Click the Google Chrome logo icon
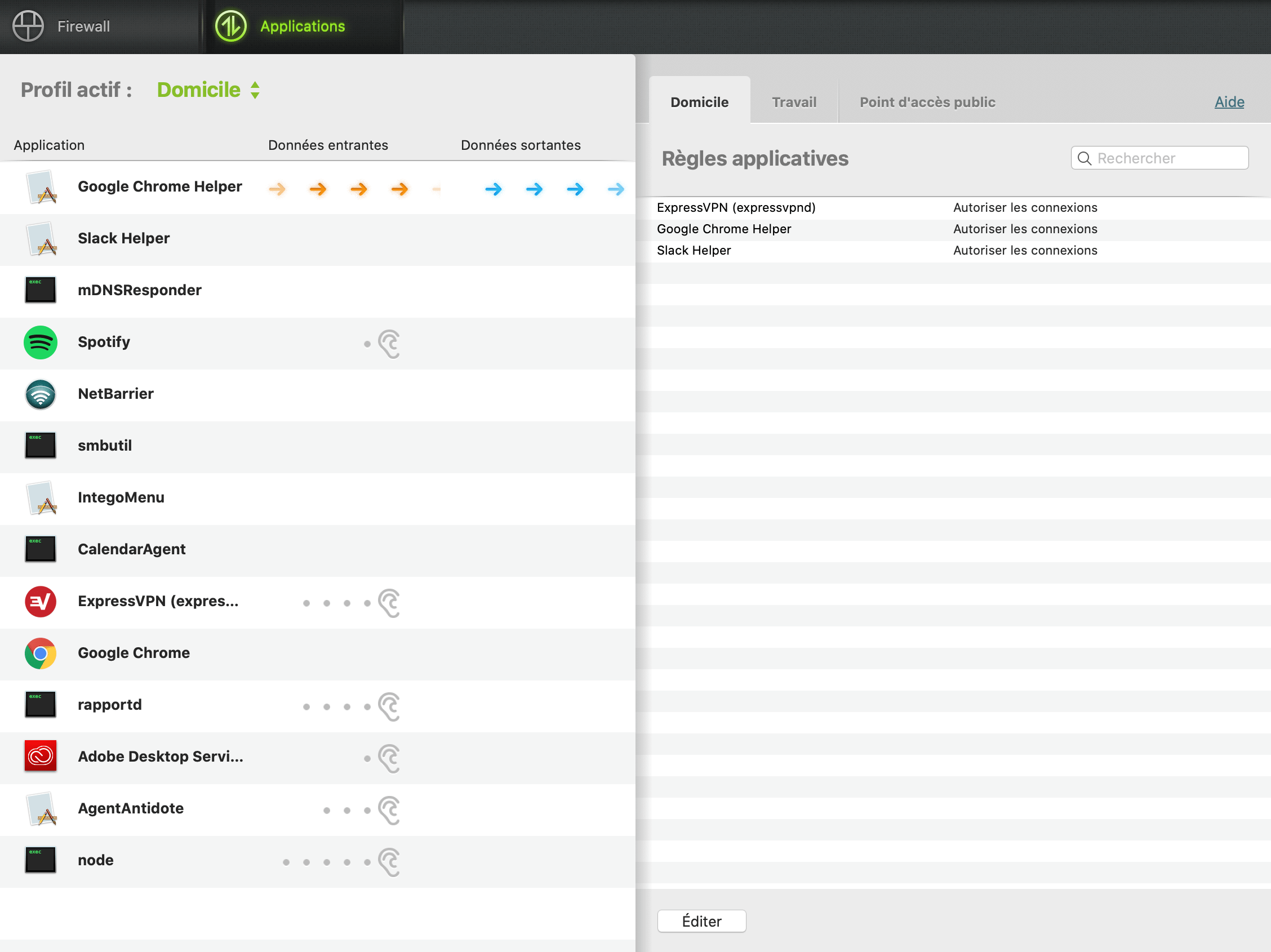 tap(40, 653)
